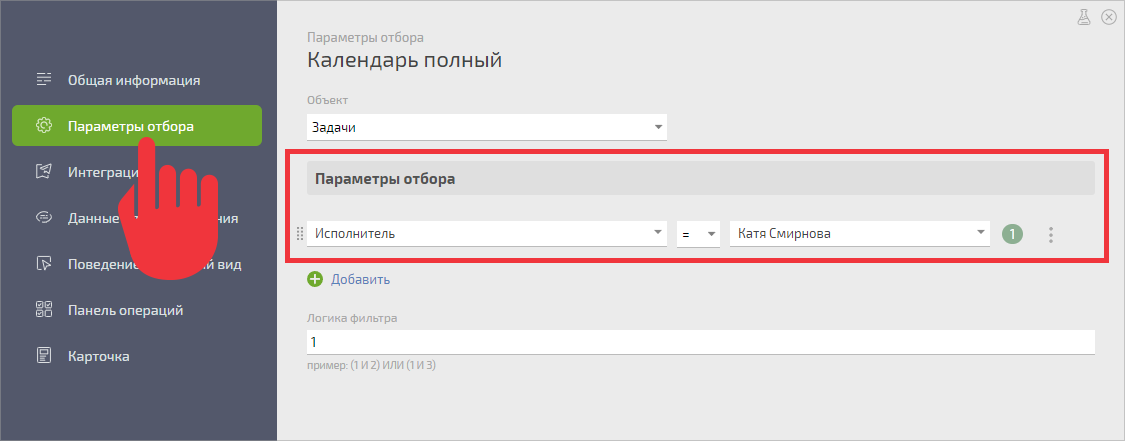Click the Поведение cursor icon in sidebar

[44, 264]
